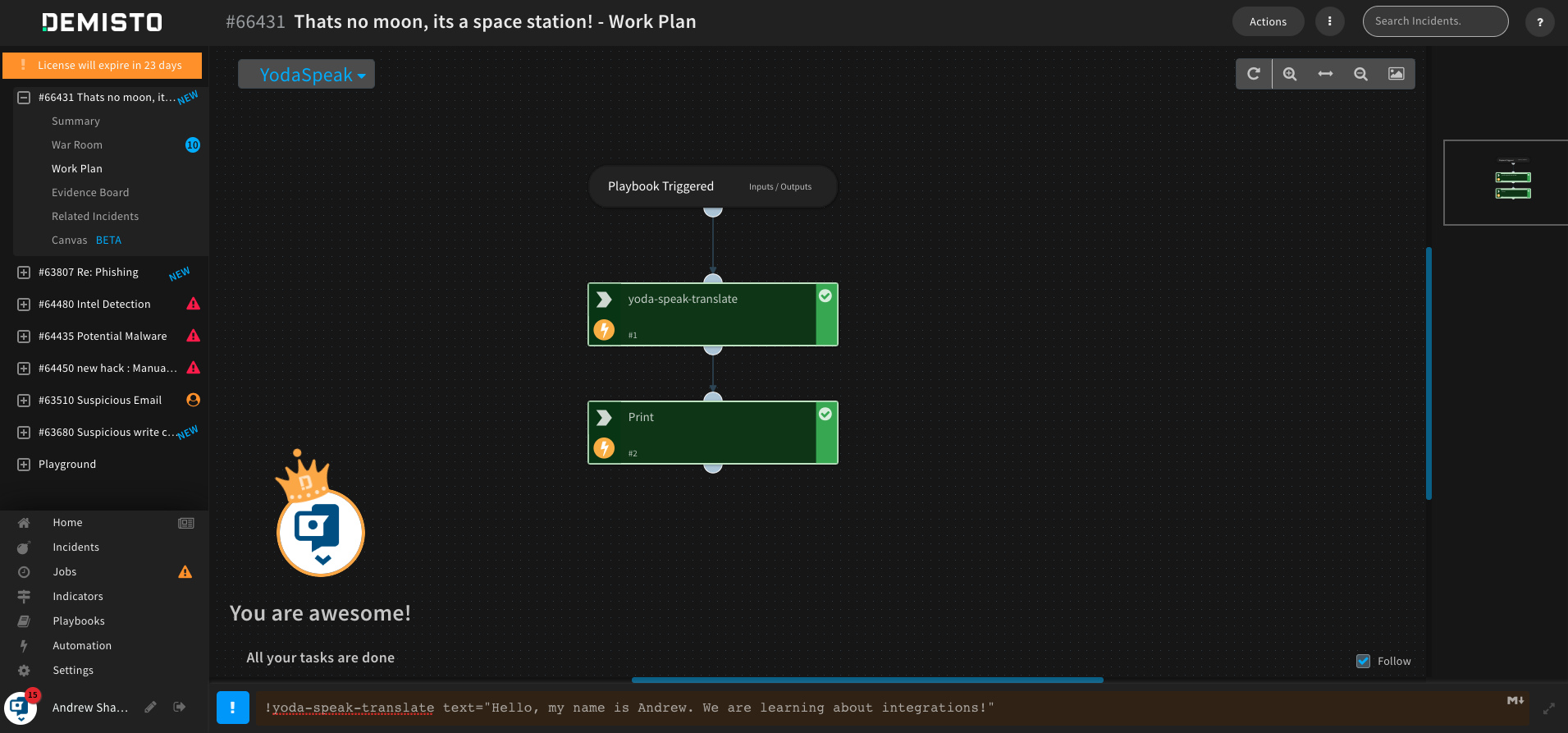Expand incident #64435 Potential Malware

pyautogui.click(x=24, y=336)
